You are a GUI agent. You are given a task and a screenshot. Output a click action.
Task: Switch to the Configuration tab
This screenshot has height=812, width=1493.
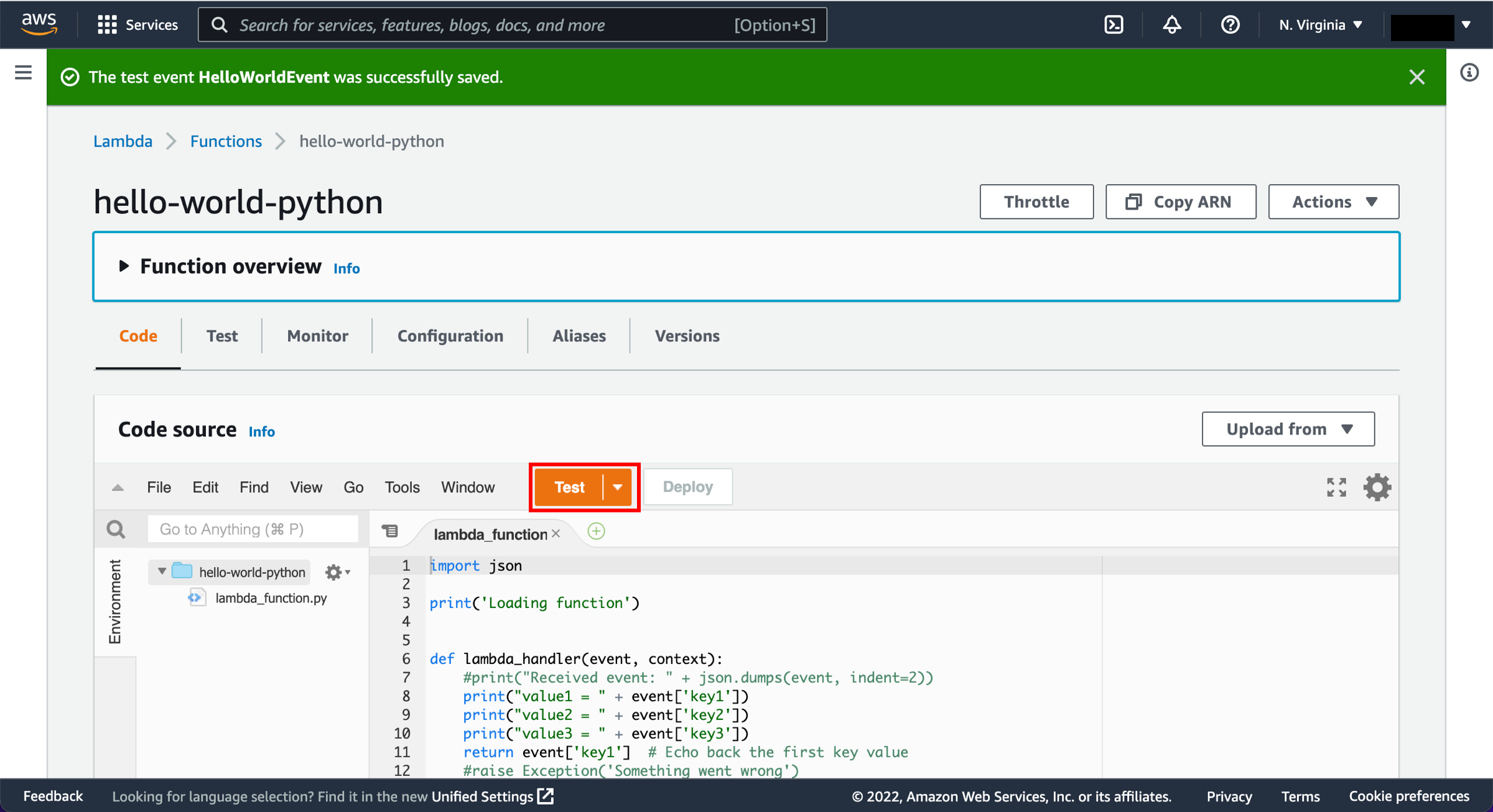pos(450,336)
